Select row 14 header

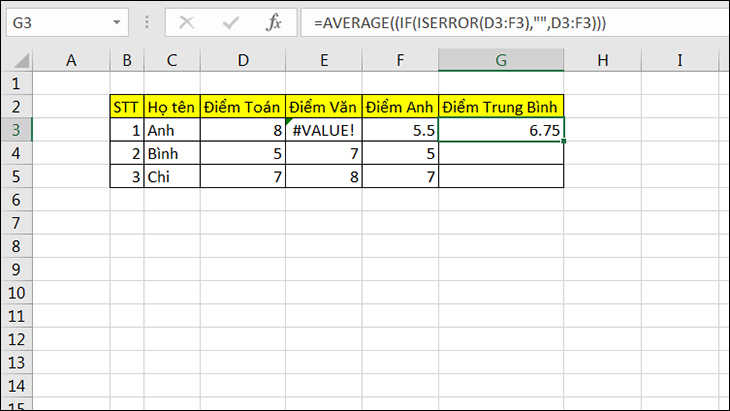pos(16,386)
